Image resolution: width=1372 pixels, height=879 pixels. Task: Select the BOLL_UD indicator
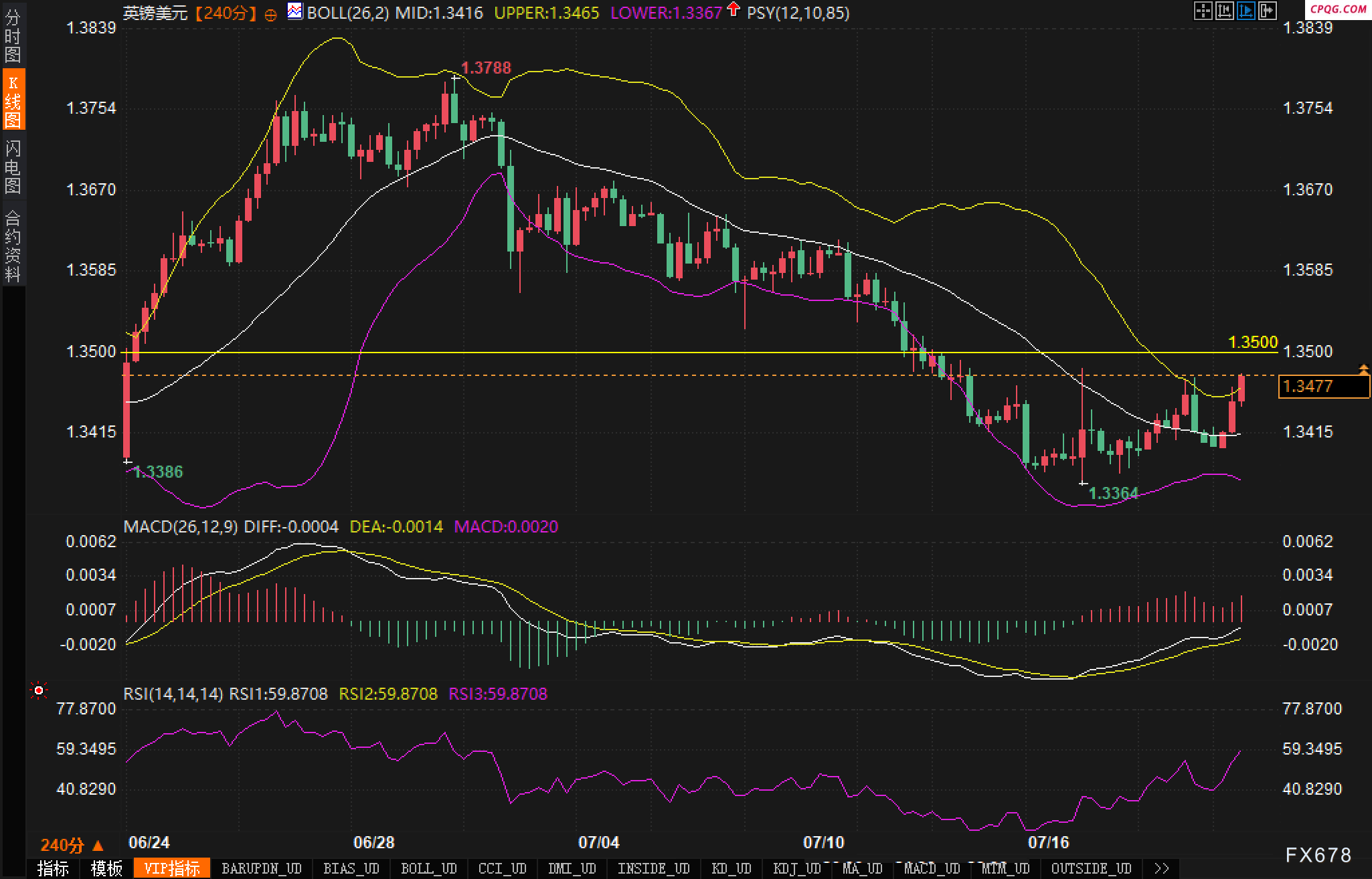[x=428, y=868]
